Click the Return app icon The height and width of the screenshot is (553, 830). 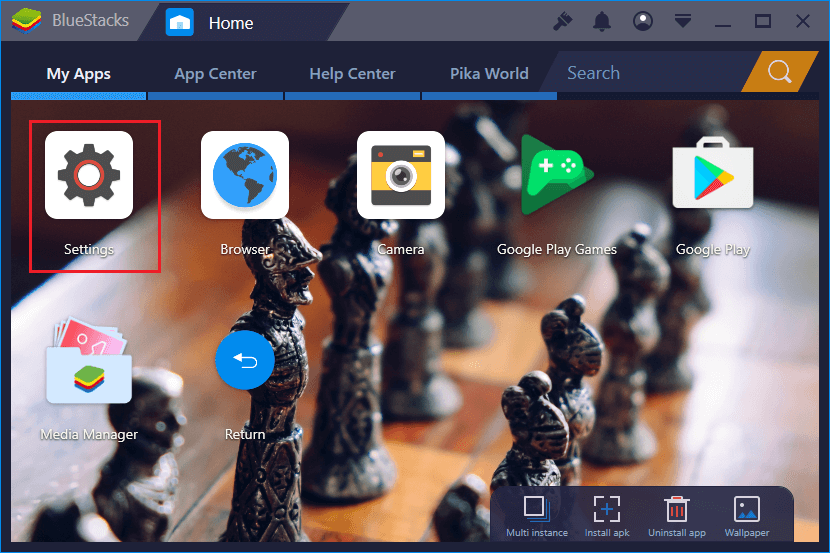tap(245, 360)
